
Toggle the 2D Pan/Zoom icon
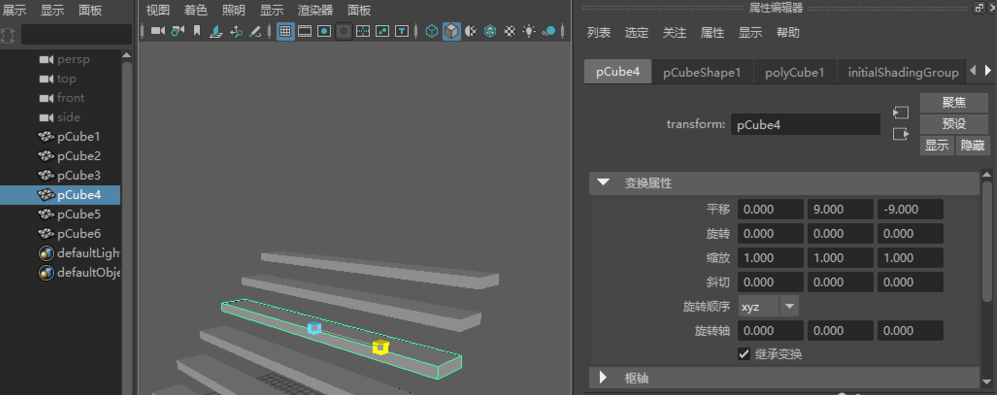pos(236,31)
